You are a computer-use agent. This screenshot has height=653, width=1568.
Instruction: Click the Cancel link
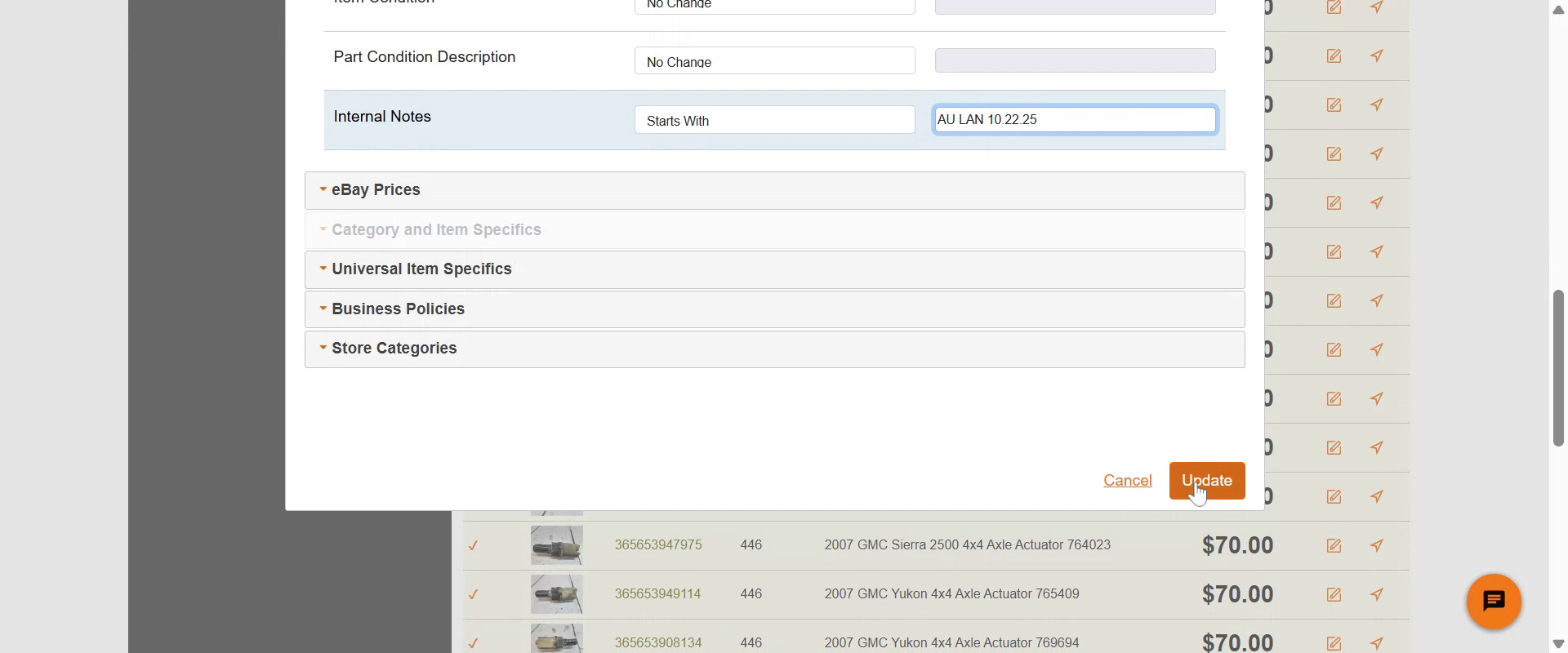coord(1128,481)
